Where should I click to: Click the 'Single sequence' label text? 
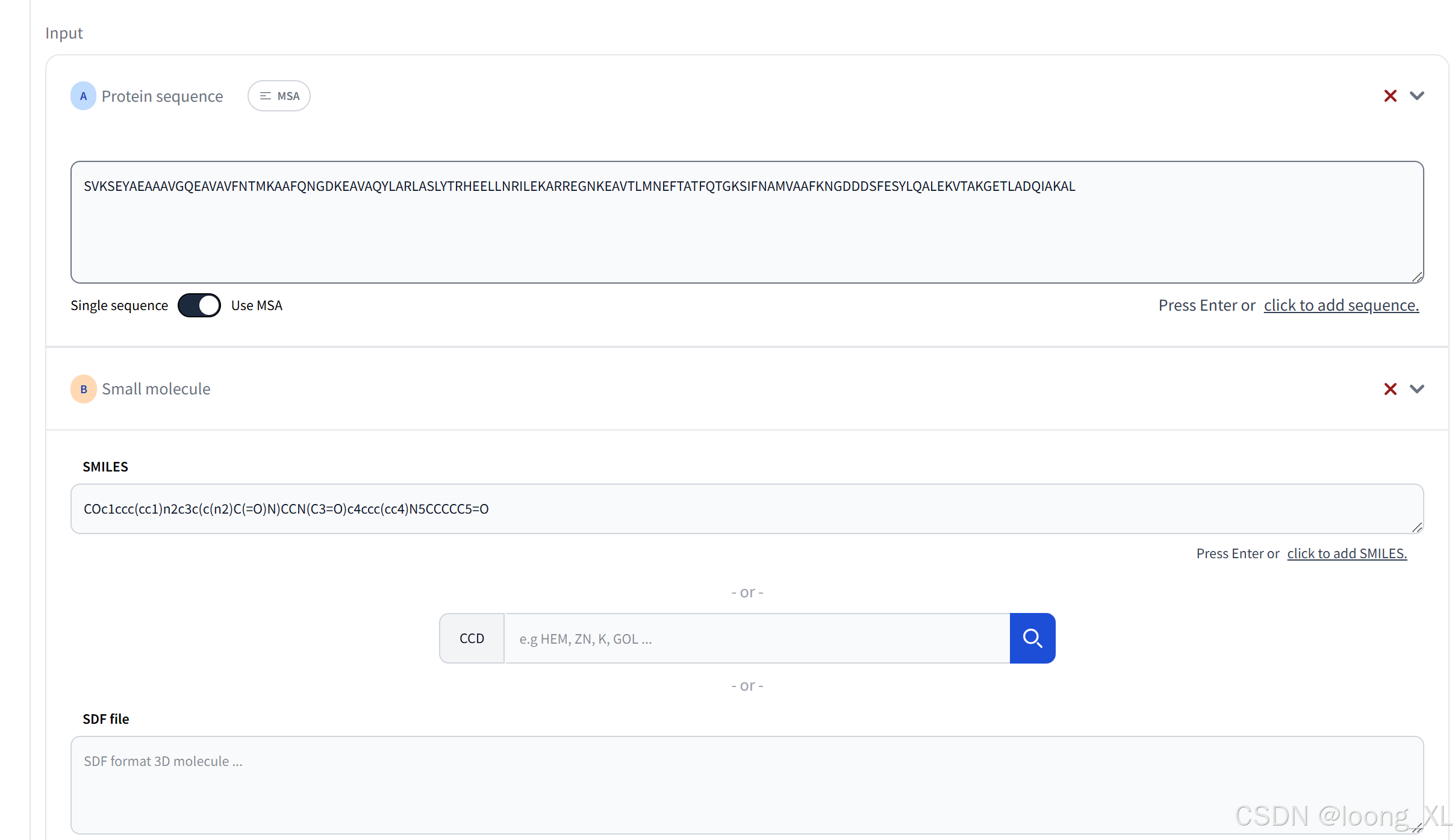coord(119,305)
